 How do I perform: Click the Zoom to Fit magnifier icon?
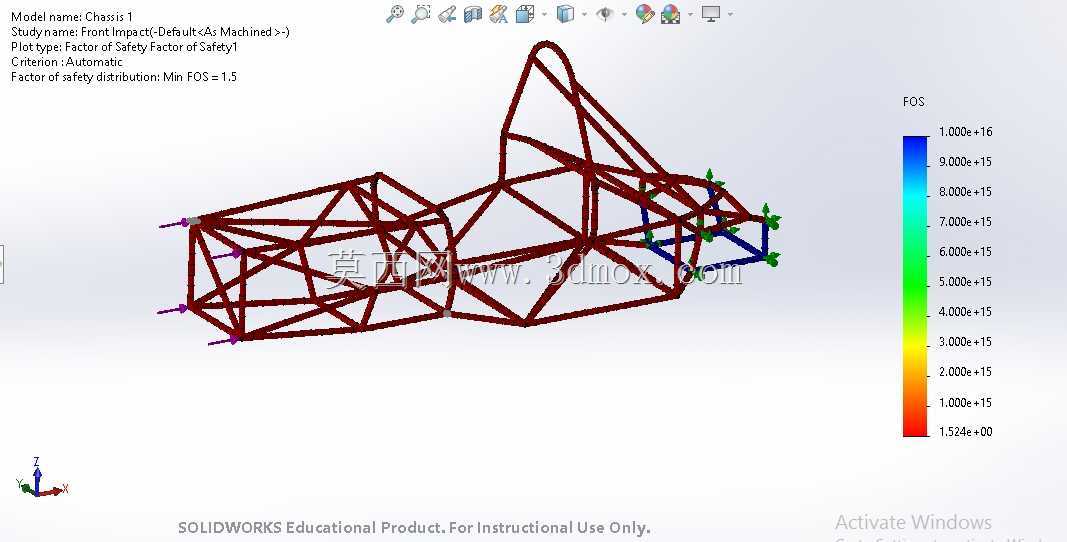(395, 14)
